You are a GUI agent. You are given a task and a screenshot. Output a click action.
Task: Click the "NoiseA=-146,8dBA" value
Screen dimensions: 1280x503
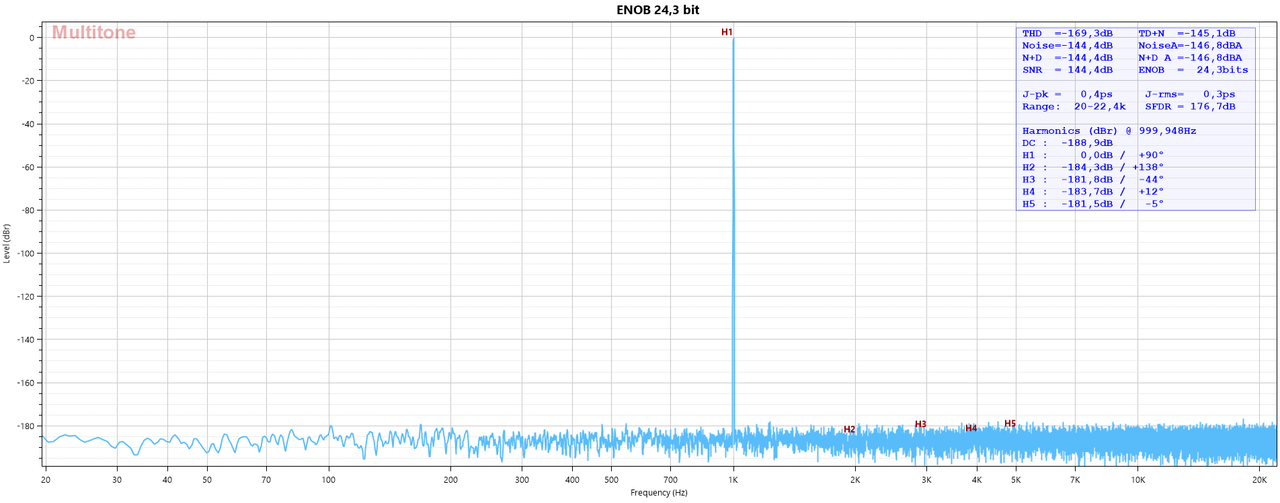click(x=1190, y=46)
